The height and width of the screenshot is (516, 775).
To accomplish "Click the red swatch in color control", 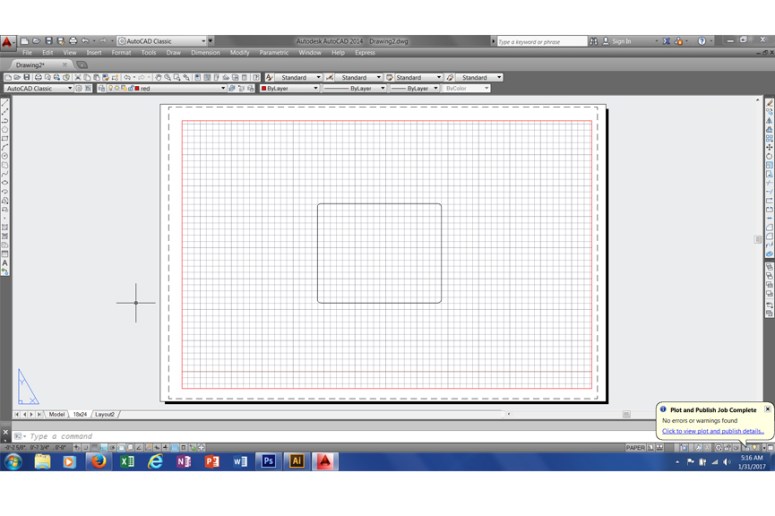I will click(x=264, y=88).
